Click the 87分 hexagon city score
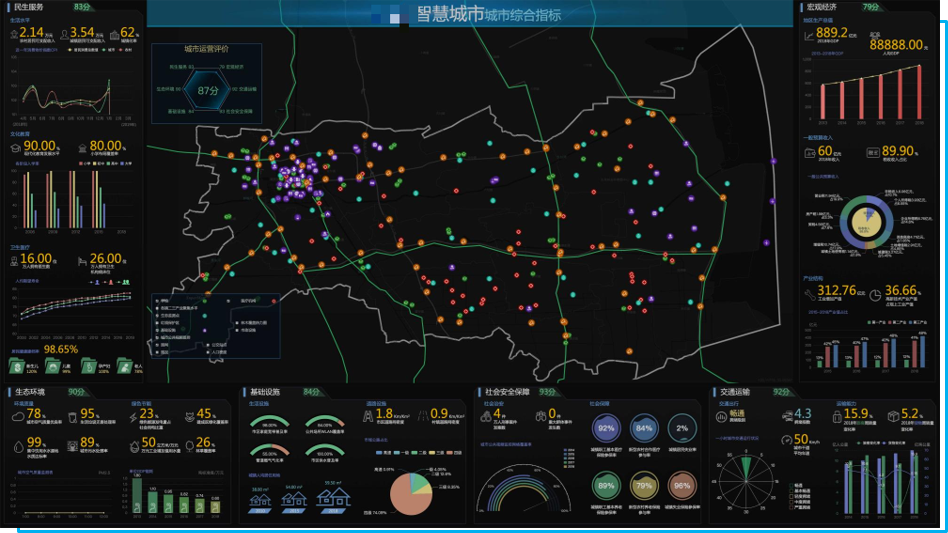Viewport: 948px width, 533px height. (x=207, y=90)
